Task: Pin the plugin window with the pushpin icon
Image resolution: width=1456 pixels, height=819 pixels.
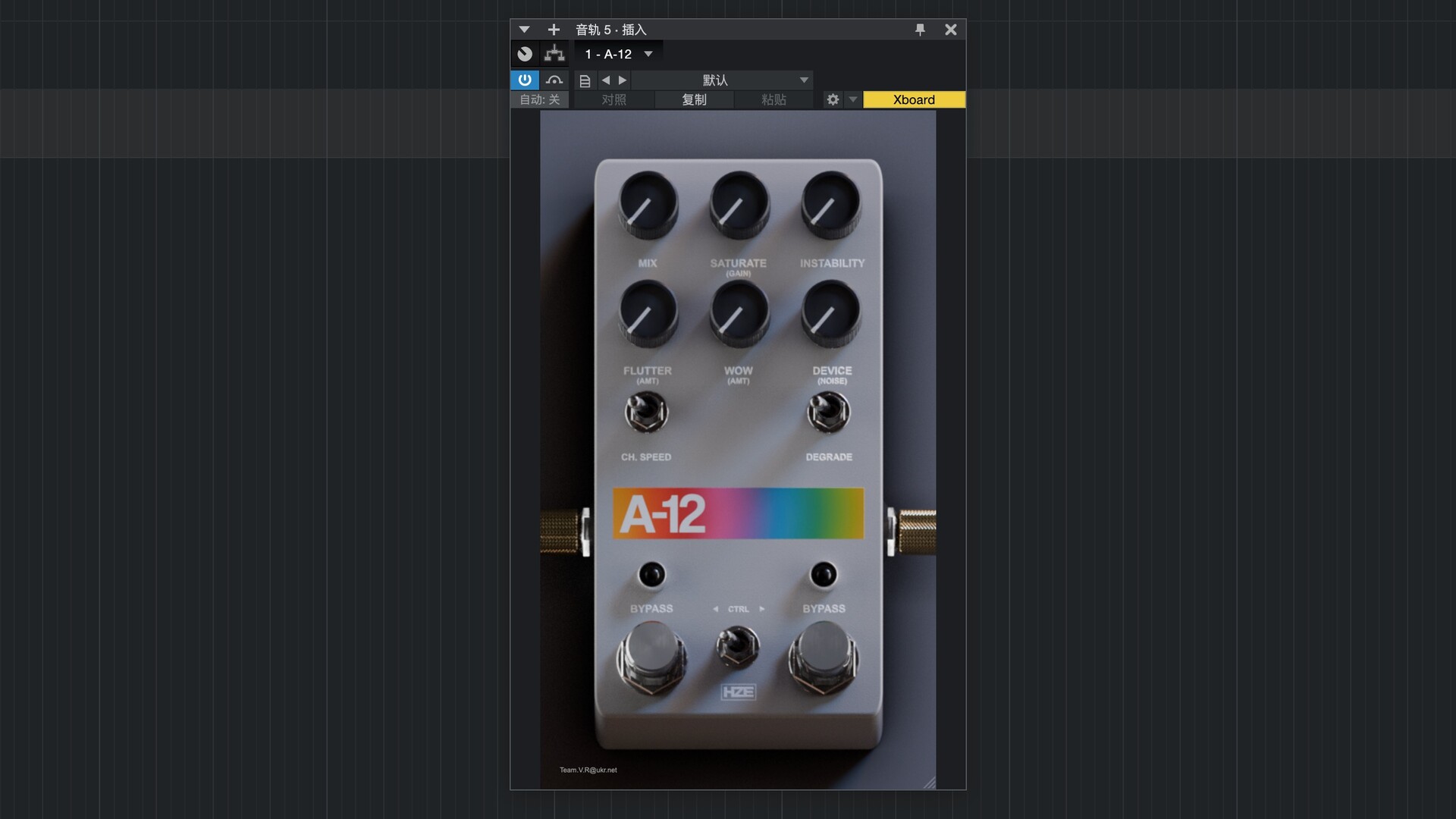Action: tap(920, 30)
